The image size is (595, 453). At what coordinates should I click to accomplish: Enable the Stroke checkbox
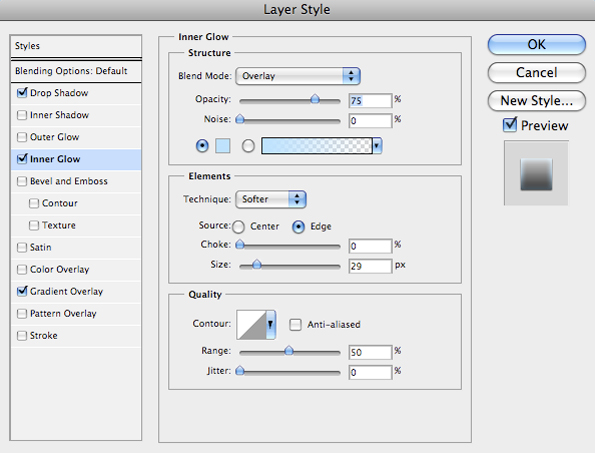tap(22, 336)
